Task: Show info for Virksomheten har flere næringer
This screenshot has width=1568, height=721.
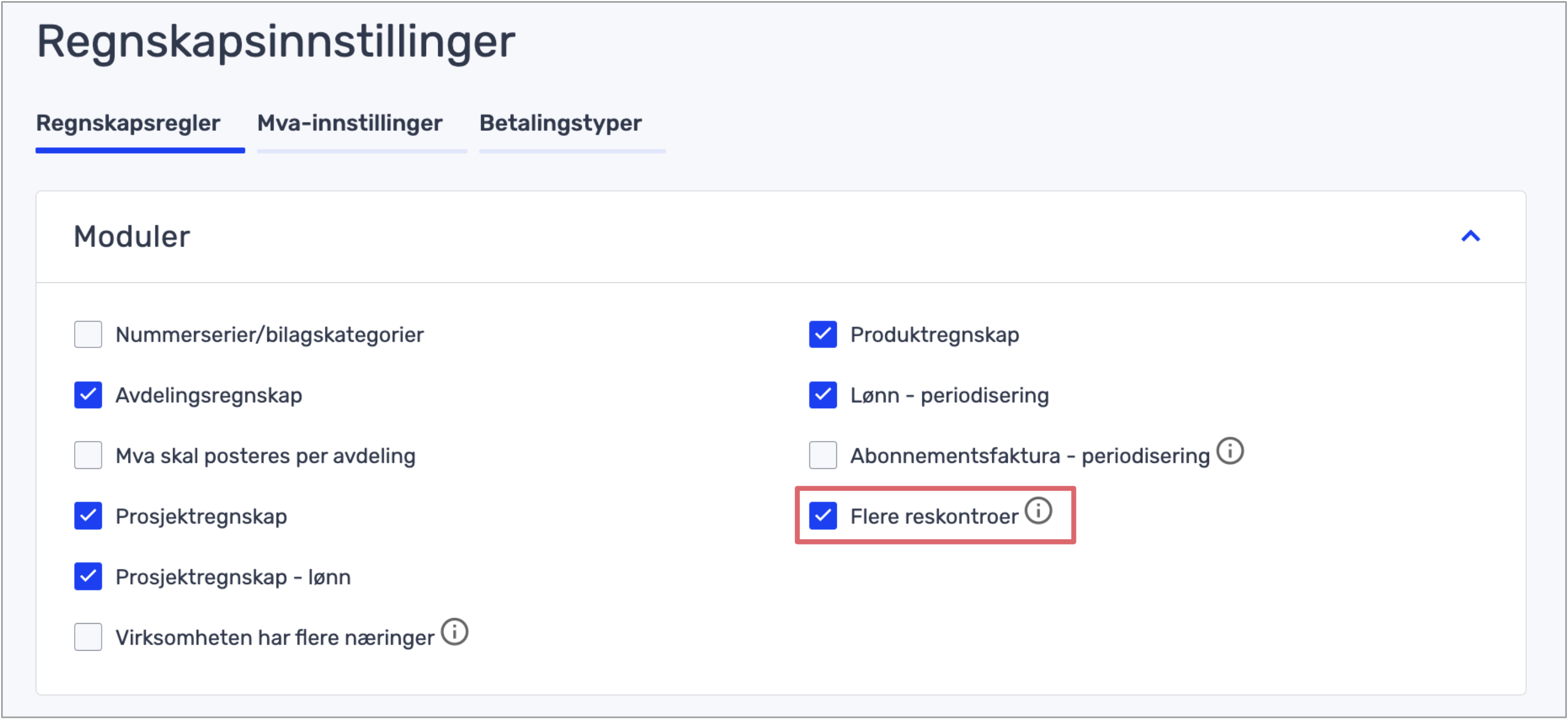Action: (x=454, y=632)
